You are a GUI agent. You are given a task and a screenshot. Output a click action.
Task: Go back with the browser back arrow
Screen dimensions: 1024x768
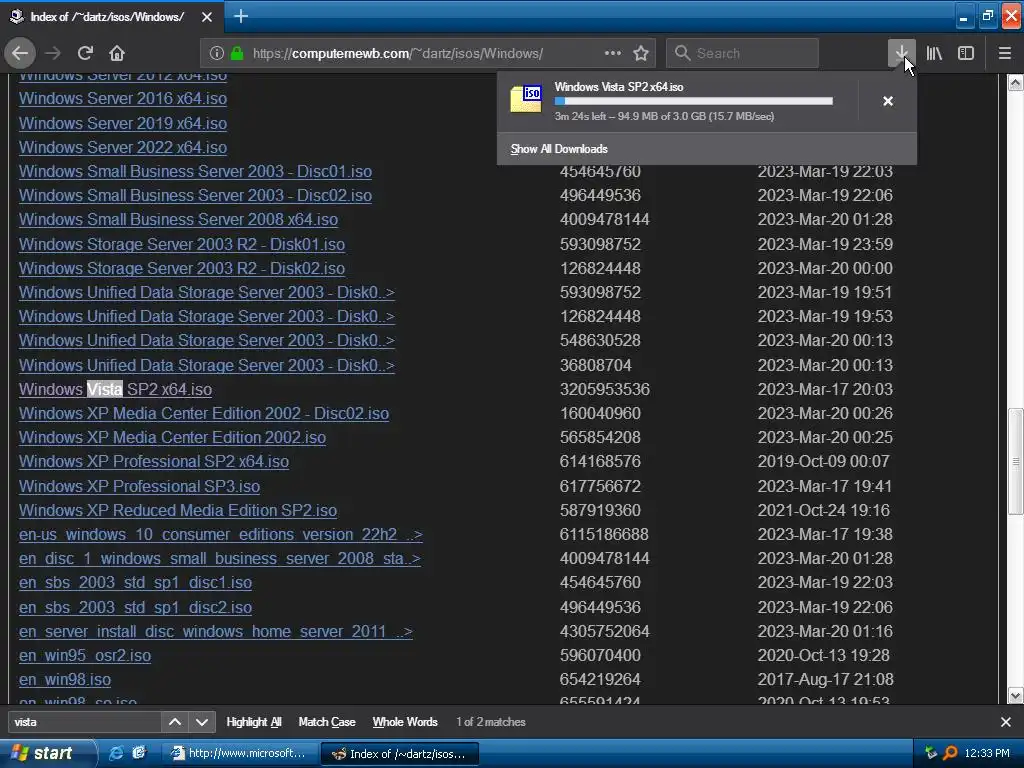coord(20,53)
